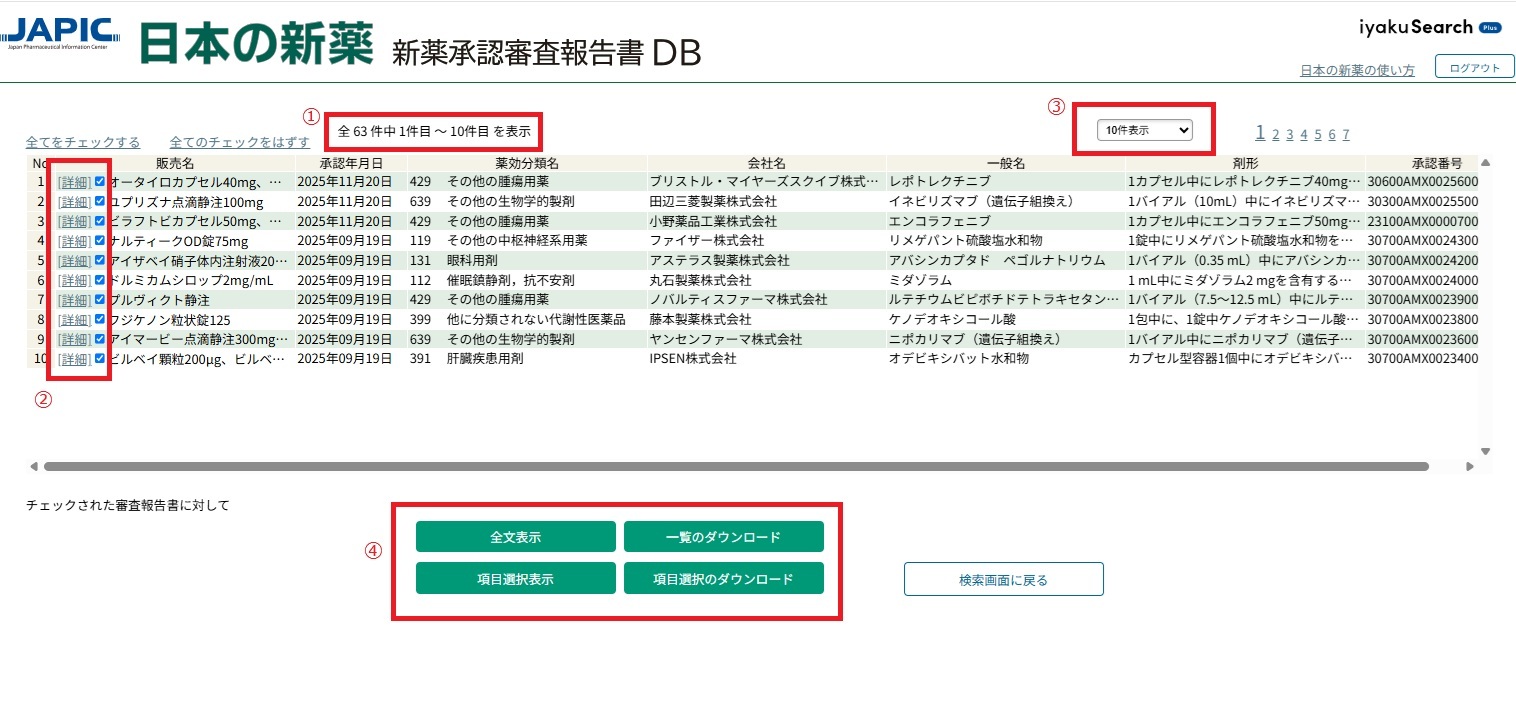
Task: Open [詳細] for アイマービー点滴静注300mg
Action: click(74, 339)
